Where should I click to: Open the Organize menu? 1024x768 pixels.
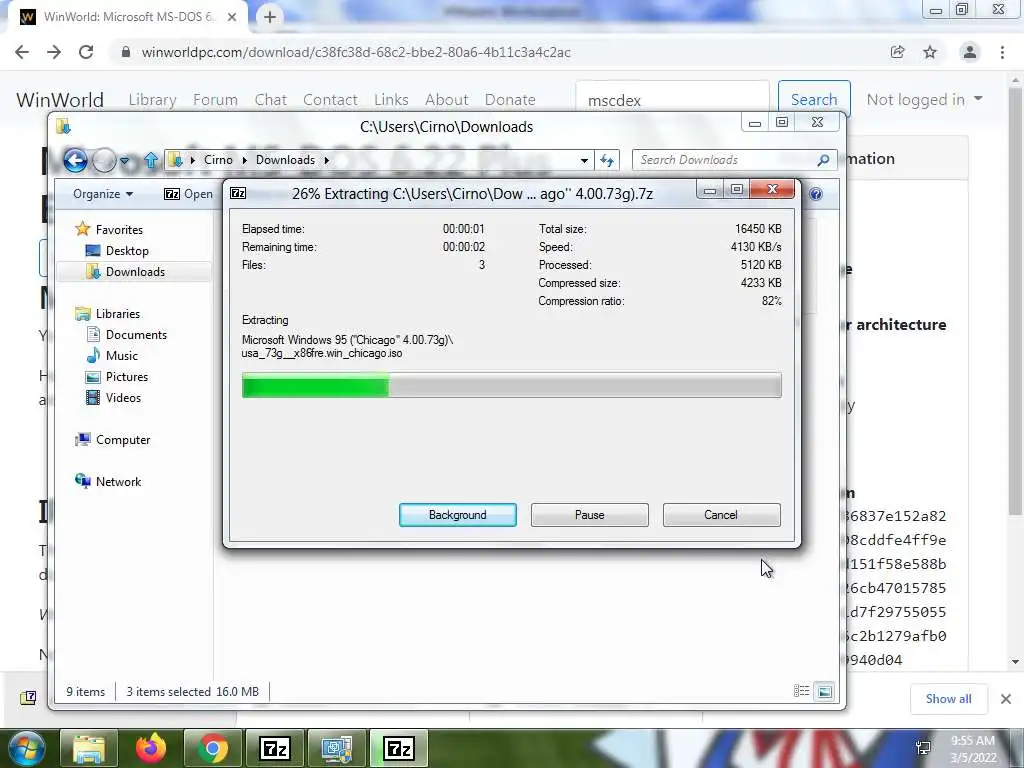103,194
